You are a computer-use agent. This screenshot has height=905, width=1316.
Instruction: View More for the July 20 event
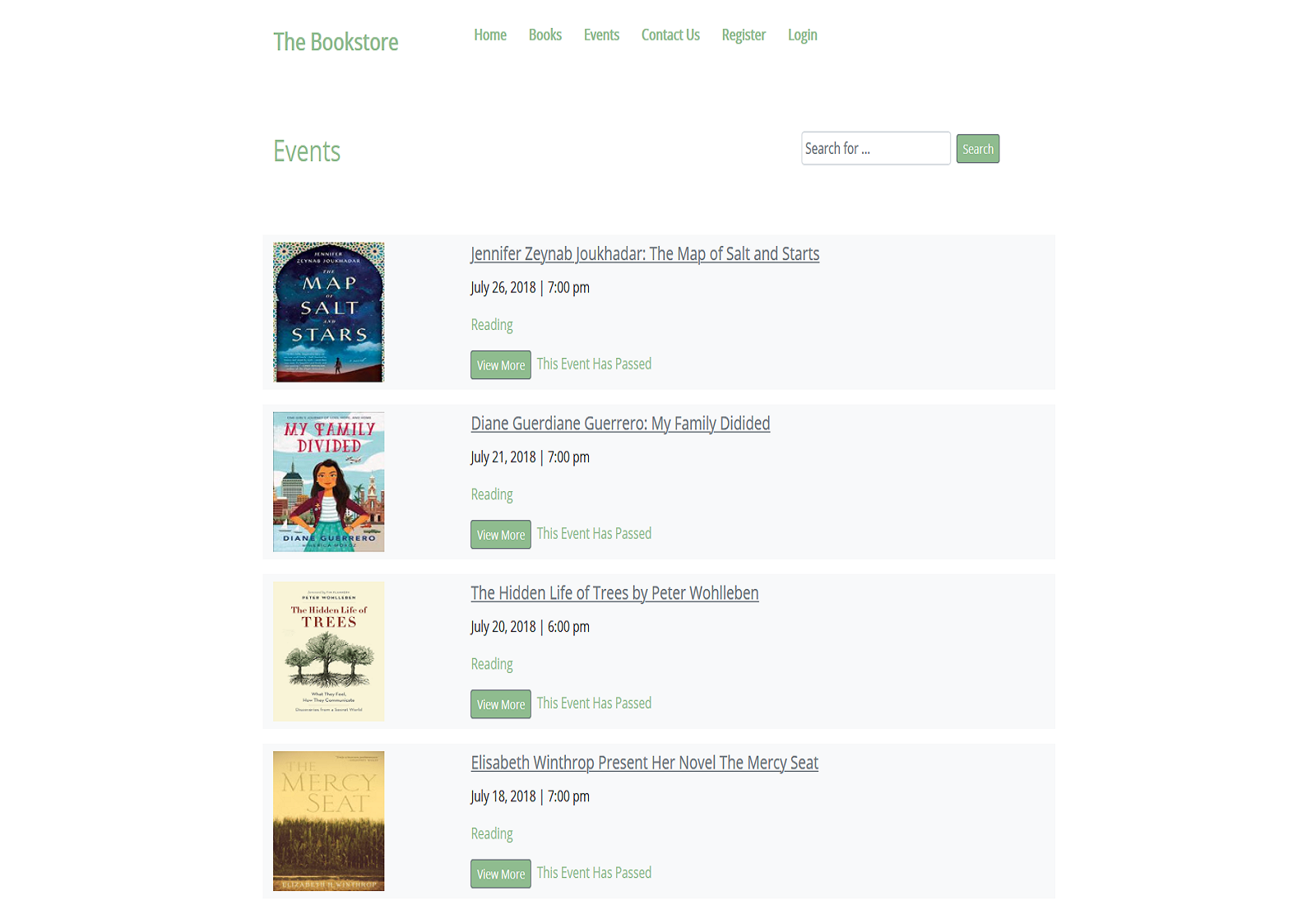(x=501, y=704)
